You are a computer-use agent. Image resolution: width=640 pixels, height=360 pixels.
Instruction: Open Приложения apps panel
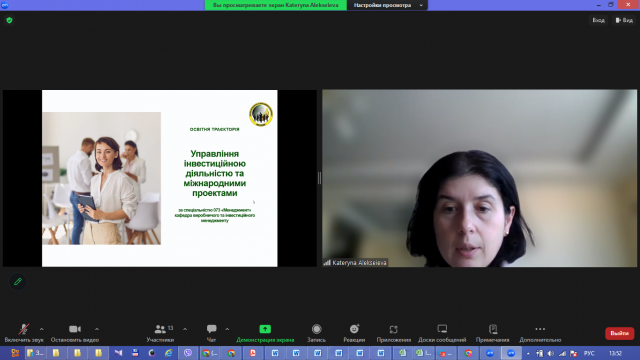point(393,333)
